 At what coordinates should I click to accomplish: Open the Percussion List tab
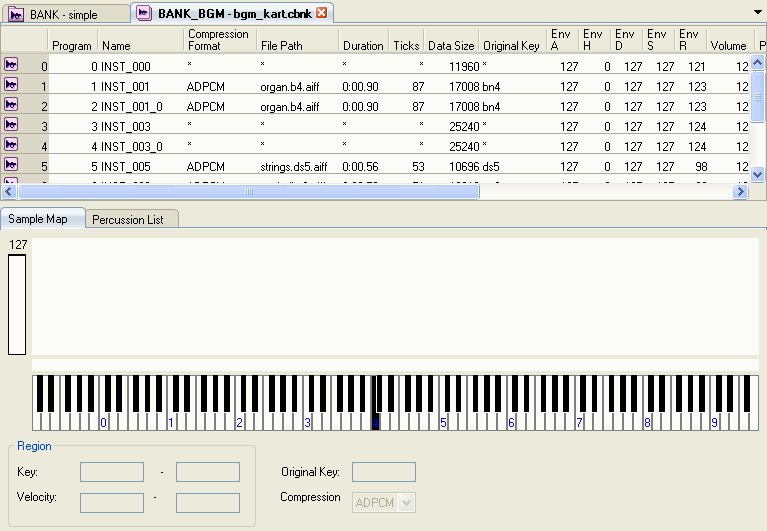point(127,219)
